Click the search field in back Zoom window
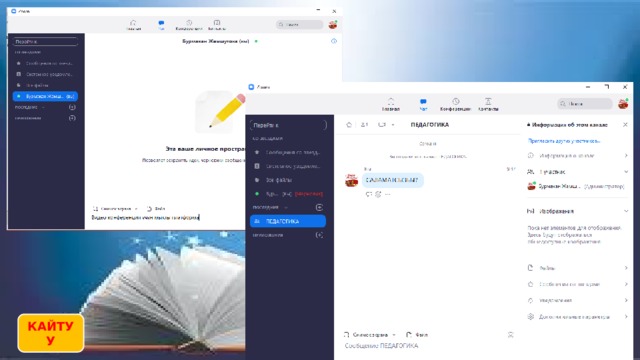 tap(299, 24)
